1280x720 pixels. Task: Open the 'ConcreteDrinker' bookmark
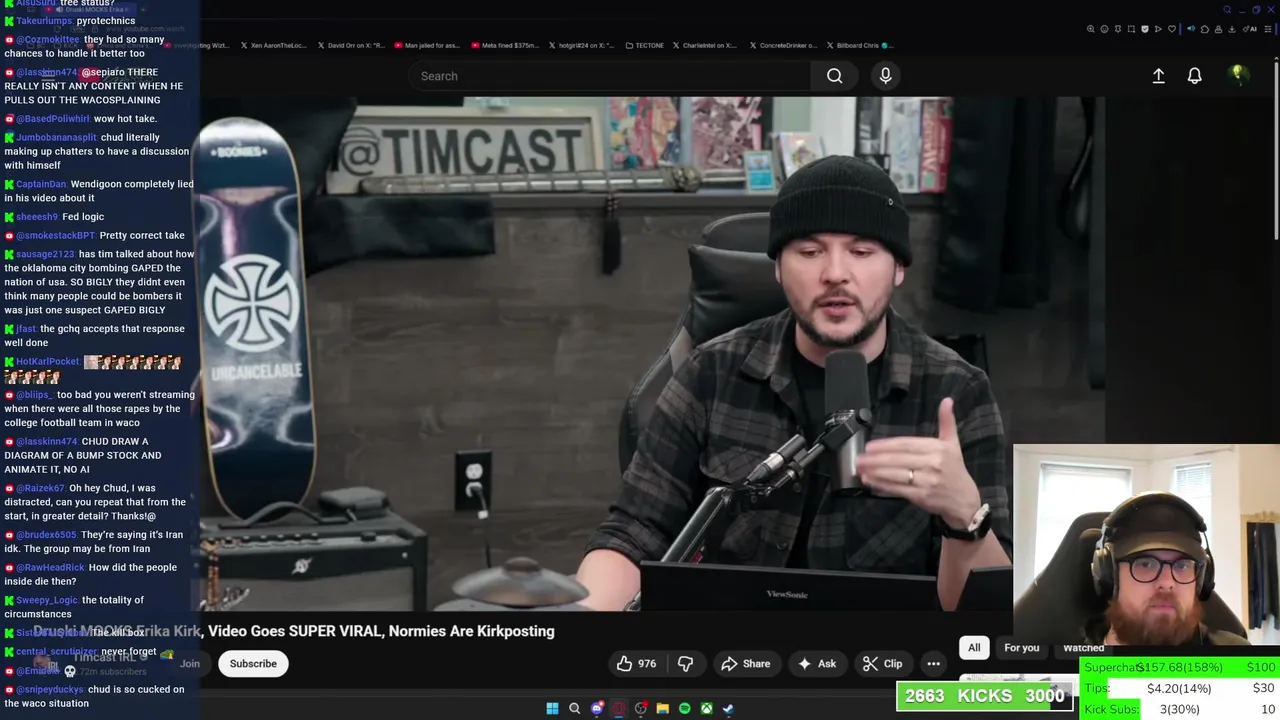point(782,45)
